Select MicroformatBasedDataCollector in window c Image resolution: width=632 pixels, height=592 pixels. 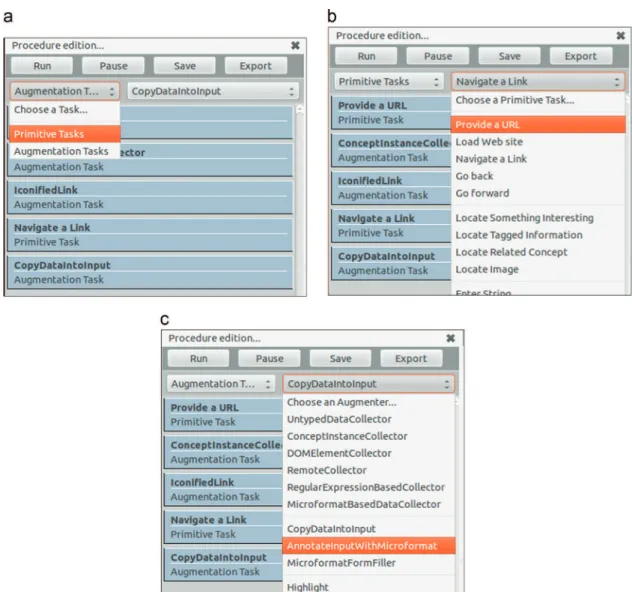[369, 504]
